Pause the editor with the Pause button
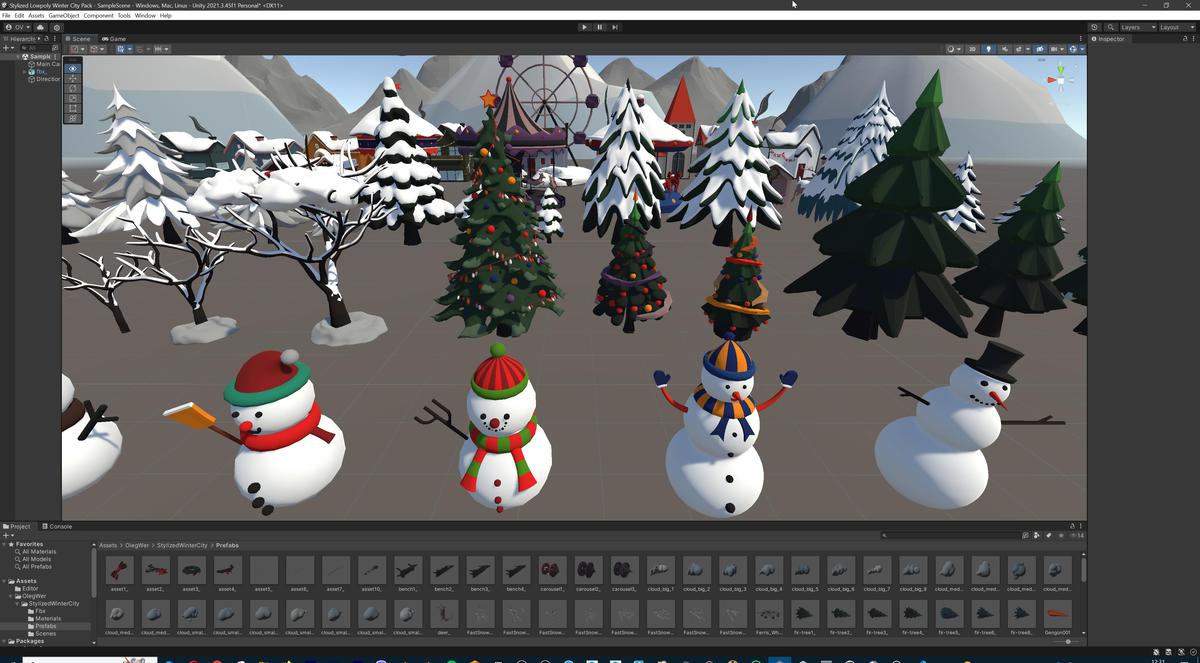Image resolution: width=1200 pixels, height=663 pixels. click(599, 27)
